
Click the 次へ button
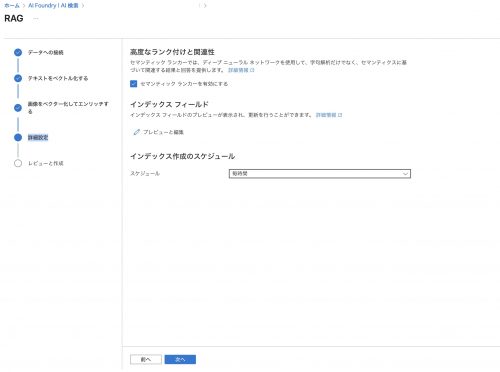[180, 359]
